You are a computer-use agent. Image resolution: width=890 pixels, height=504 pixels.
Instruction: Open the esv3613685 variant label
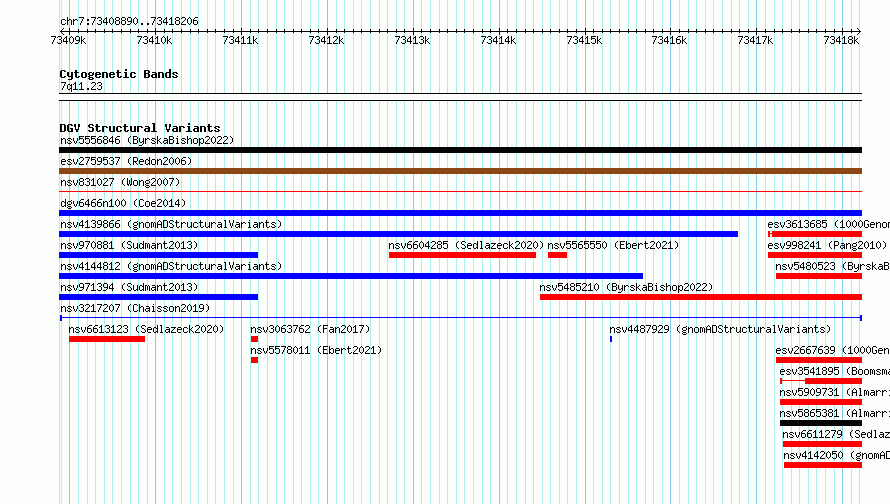click(x=828, y=224)
